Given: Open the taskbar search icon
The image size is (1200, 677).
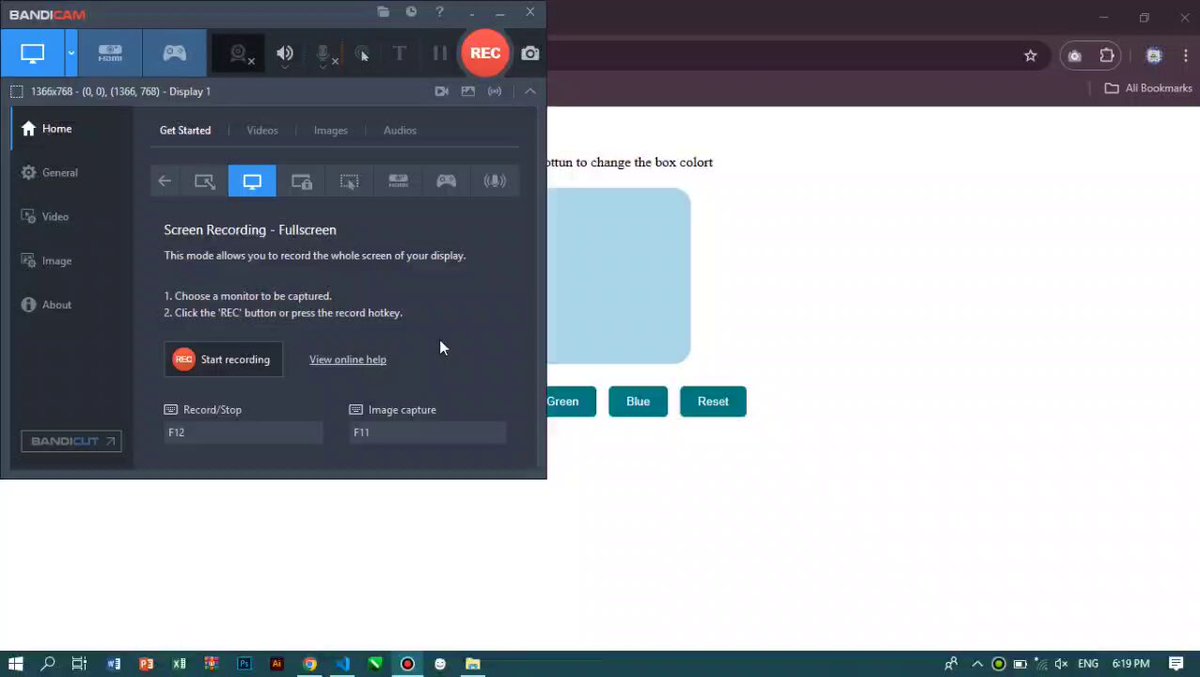Looking at the screenshot, I should (x=47, y=664).
